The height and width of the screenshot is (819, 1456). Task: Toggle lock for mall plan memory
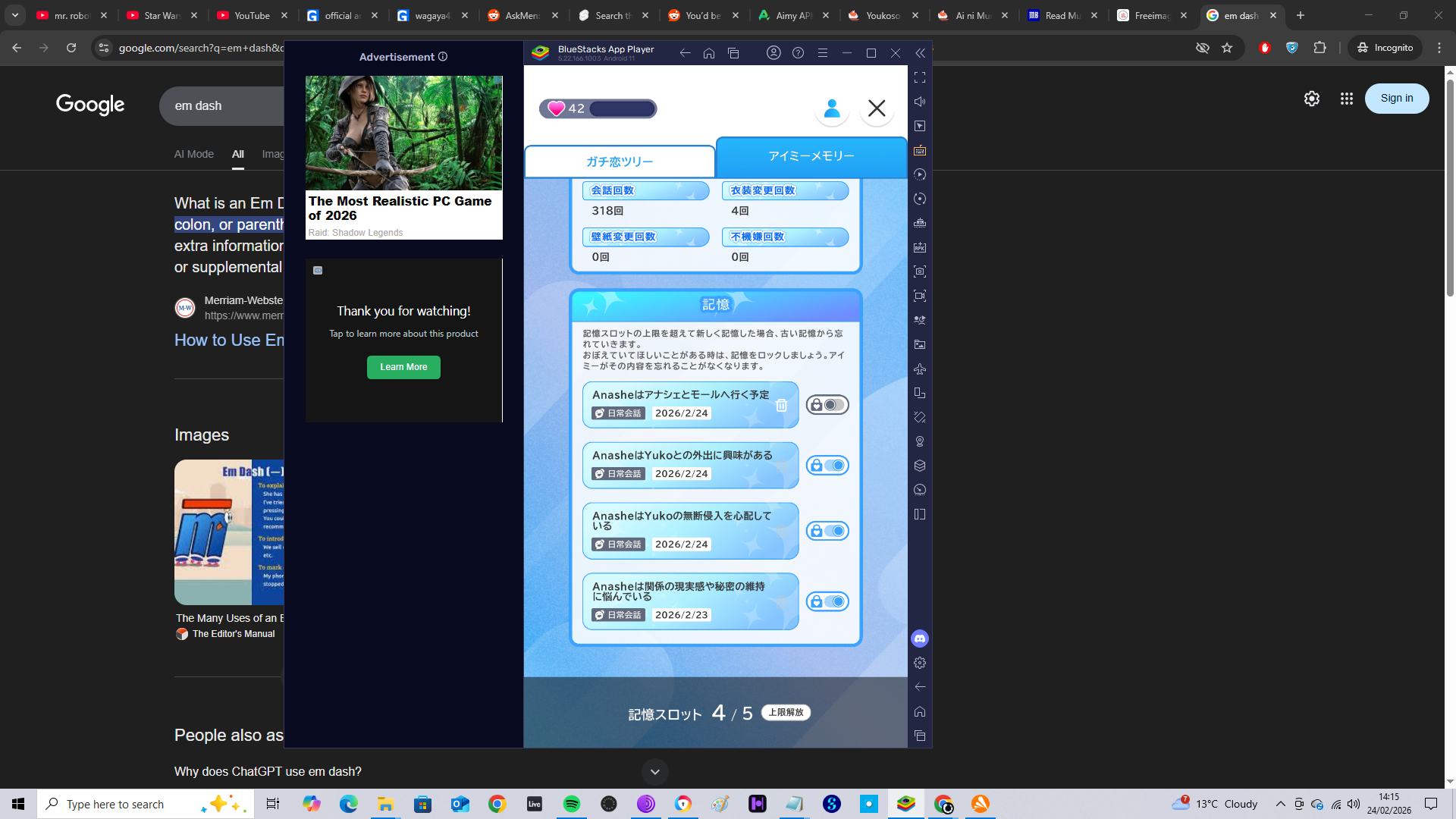click(x=827, y=405)
